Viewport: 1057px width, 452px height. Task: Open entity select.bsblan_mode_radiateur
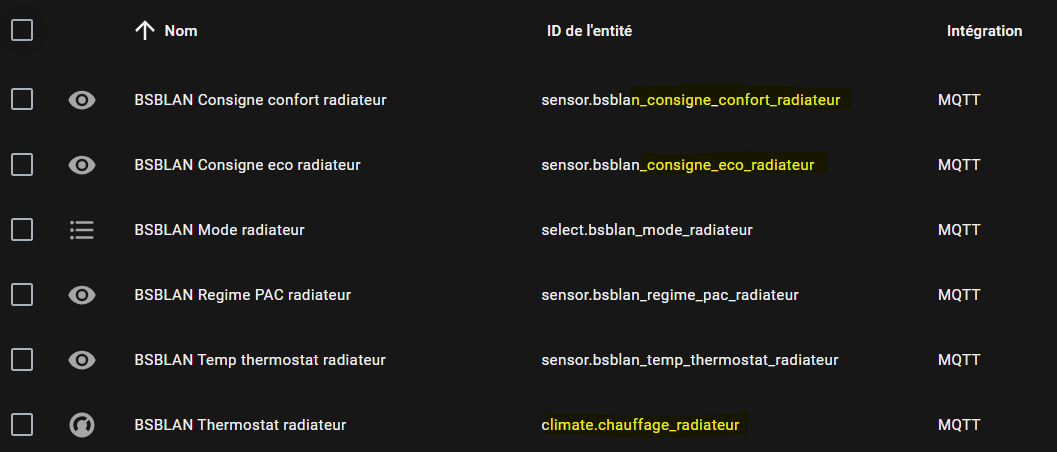pyautogui.click(x=646, y=230)
